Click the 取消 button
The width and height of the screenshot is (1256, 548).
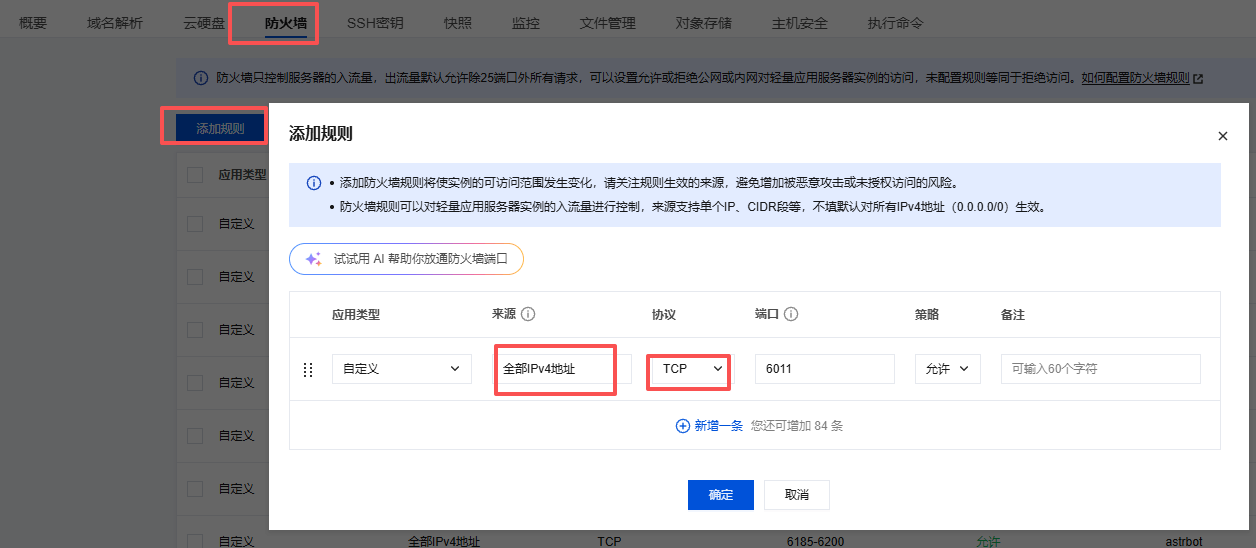coord(797,495)
